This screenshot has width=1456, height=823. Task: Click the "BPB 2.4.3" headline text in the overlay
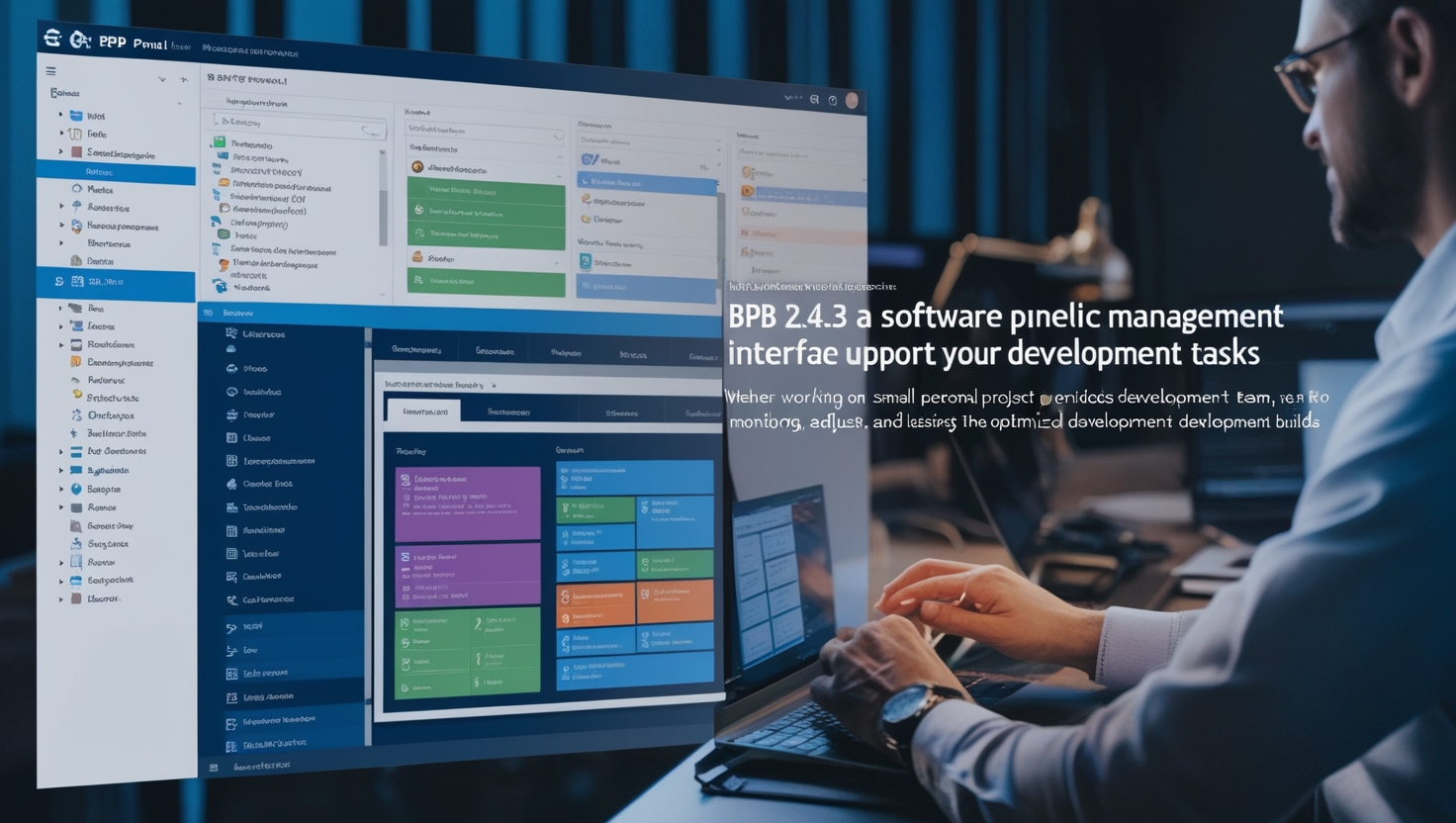coord(786,318)
